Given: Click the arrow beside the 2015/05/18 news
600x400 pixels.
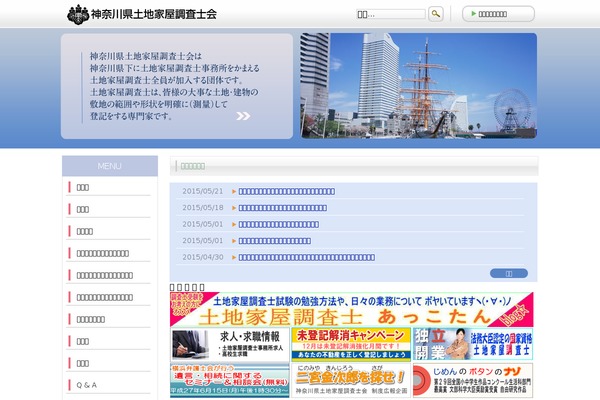Looking at the screenshot, I should [234, 208].
